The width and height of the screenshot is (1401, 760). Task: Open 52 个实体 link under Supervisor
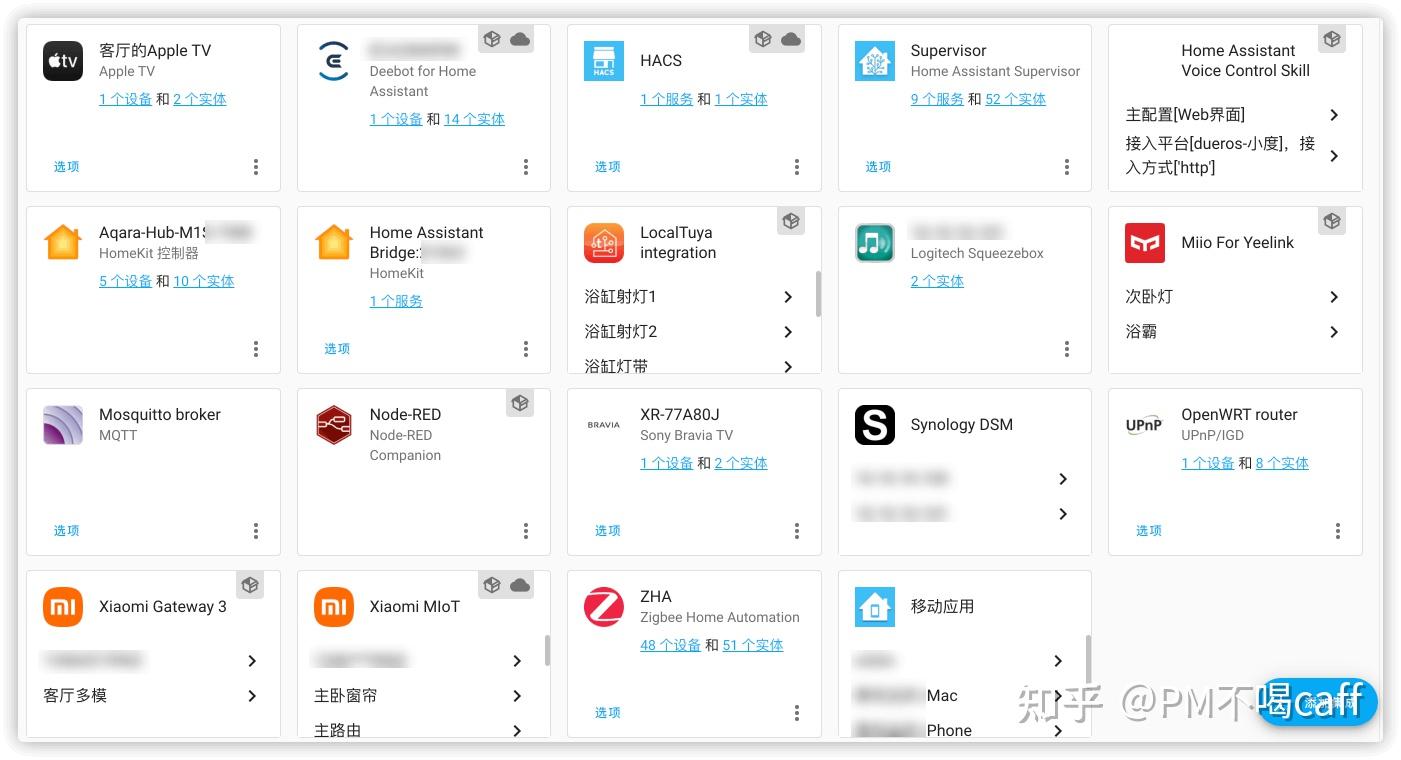[x=1016, y=99]
